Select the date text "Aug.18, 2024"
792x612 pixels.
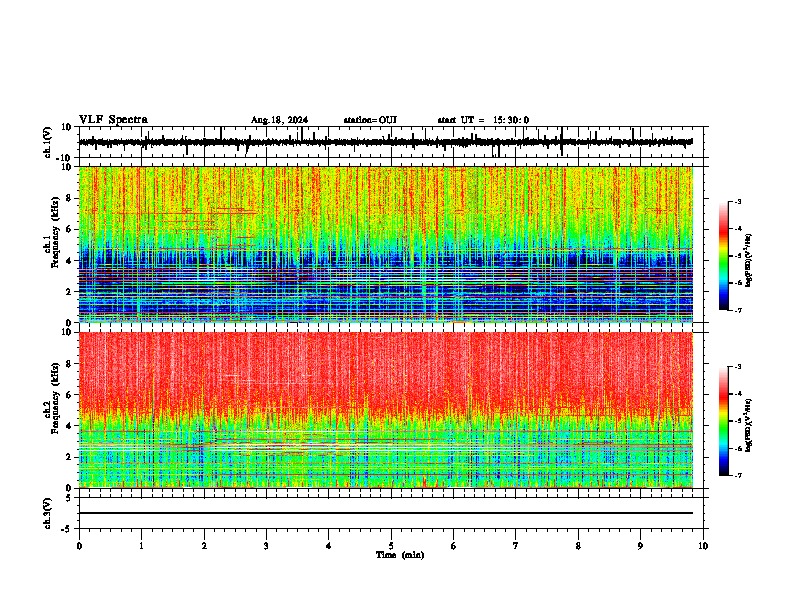[x=279, y=120]
